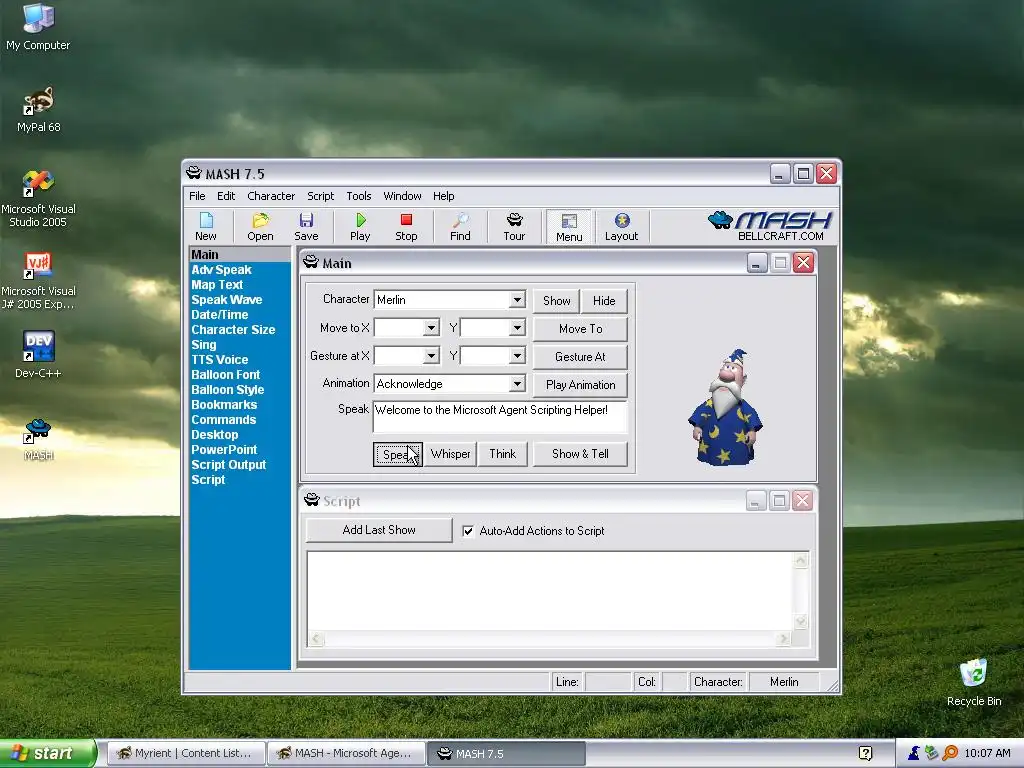Open the Help menu

pos(443,196)
